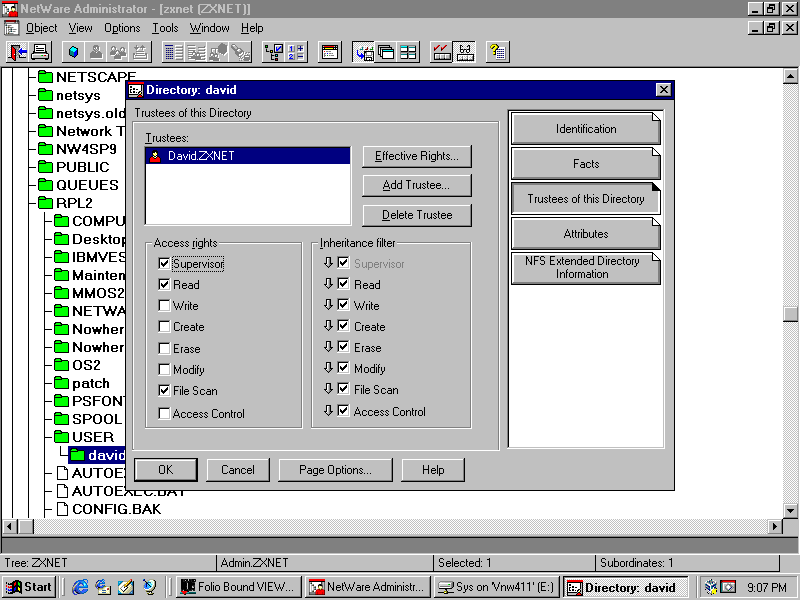
Task: Open the Tools menu
Action: 165,28
